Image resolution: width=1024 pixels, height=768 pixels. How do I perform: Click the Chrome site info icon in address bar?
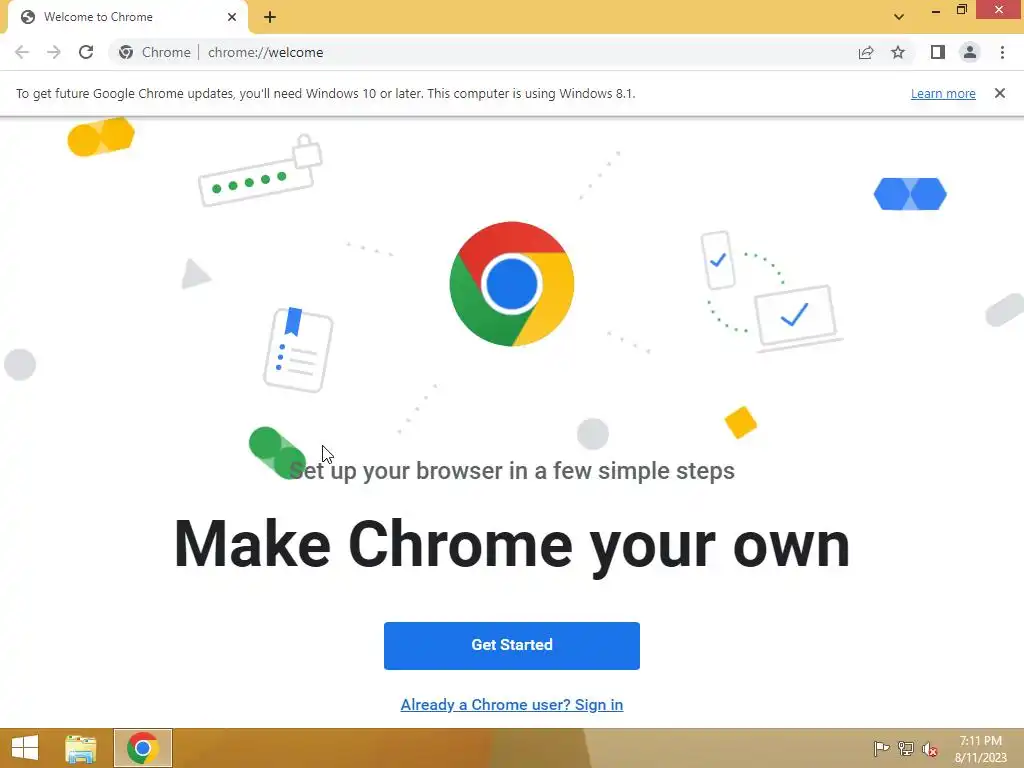(126, 52)
